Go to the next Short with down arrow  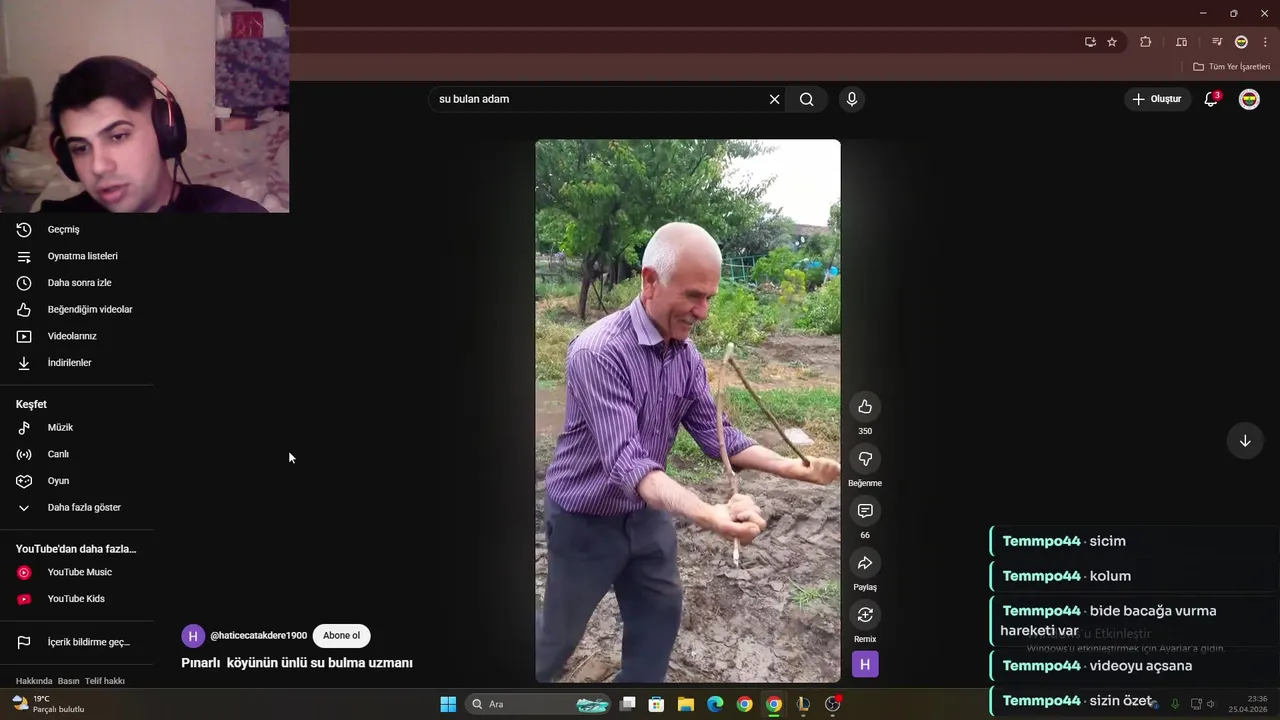tap(1245, 441)
